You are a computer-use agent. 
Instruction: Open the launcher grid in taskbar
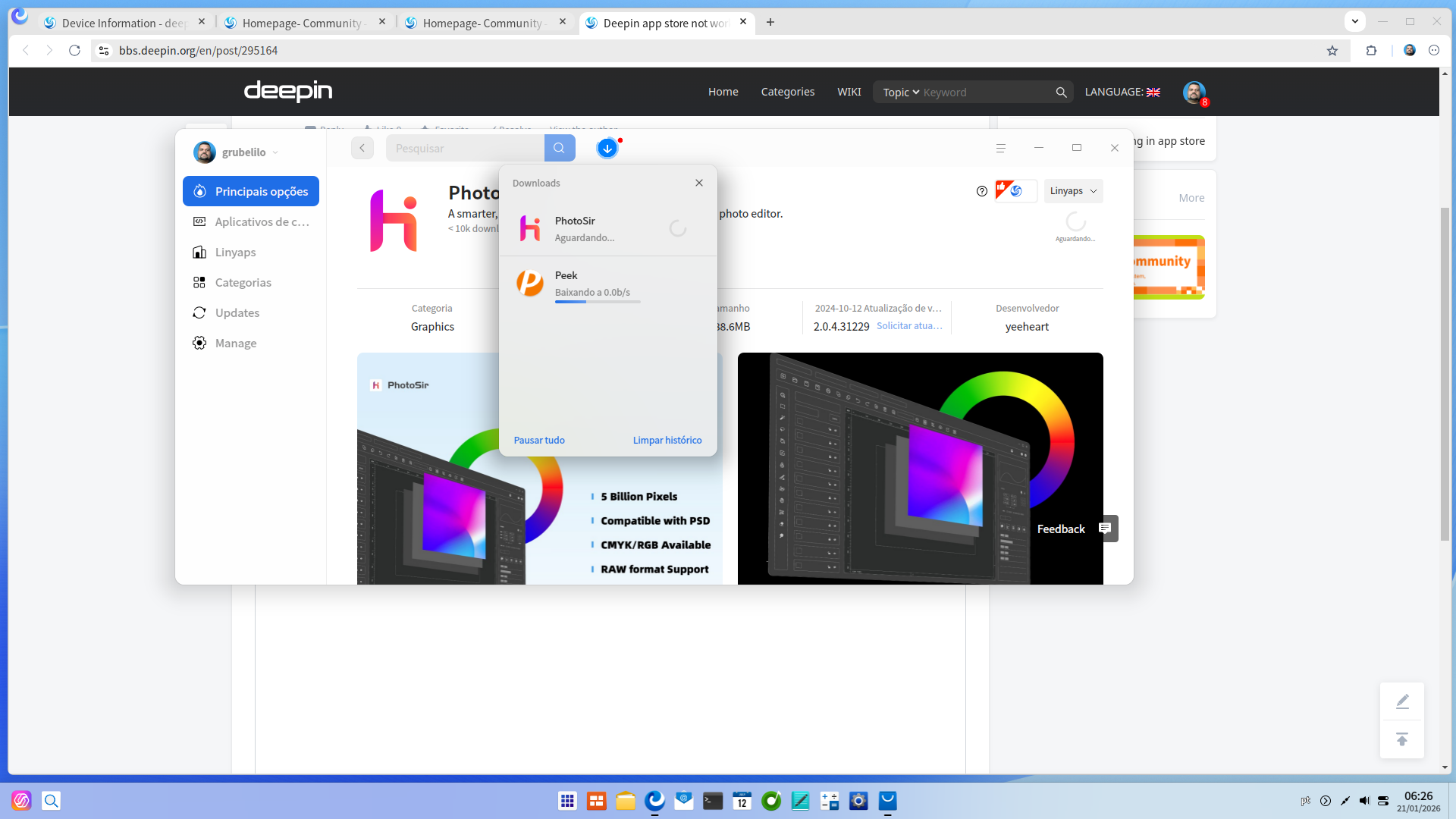pyautogui.click(x=567, y=801)
